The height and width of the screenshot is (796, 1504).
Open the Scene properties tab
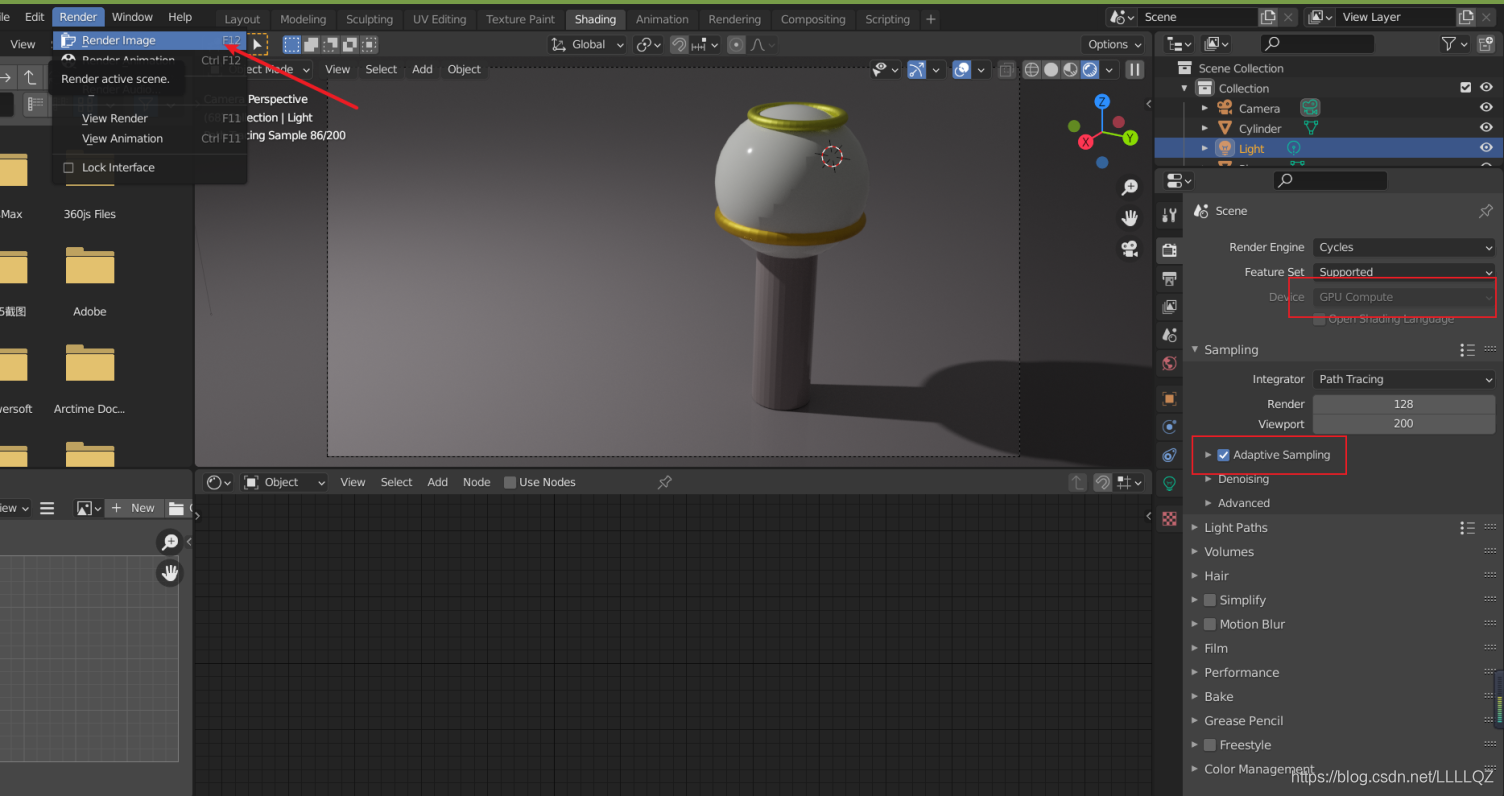pyautogui.click(x=1169, y=335)
